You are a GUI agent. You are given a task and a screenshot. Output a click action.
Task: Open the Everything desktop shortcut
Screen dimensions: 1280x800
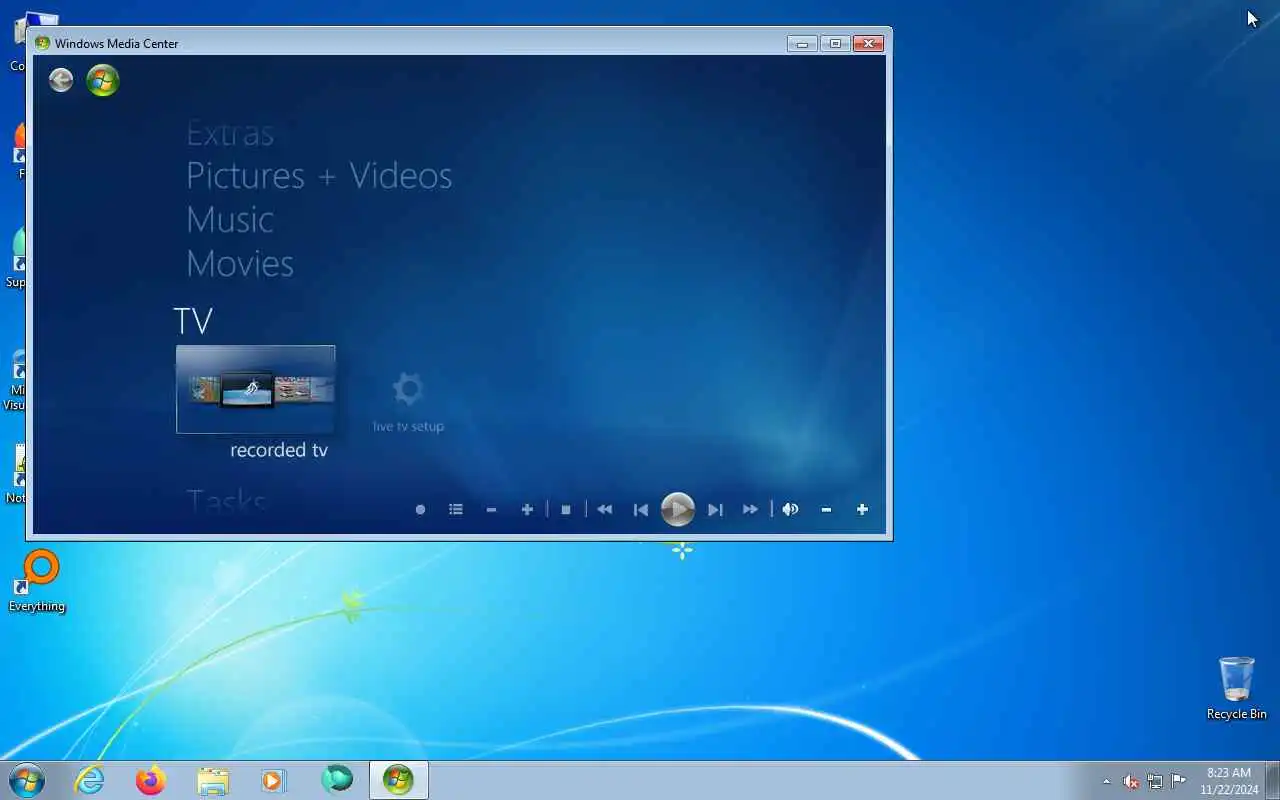pos(37,581)
